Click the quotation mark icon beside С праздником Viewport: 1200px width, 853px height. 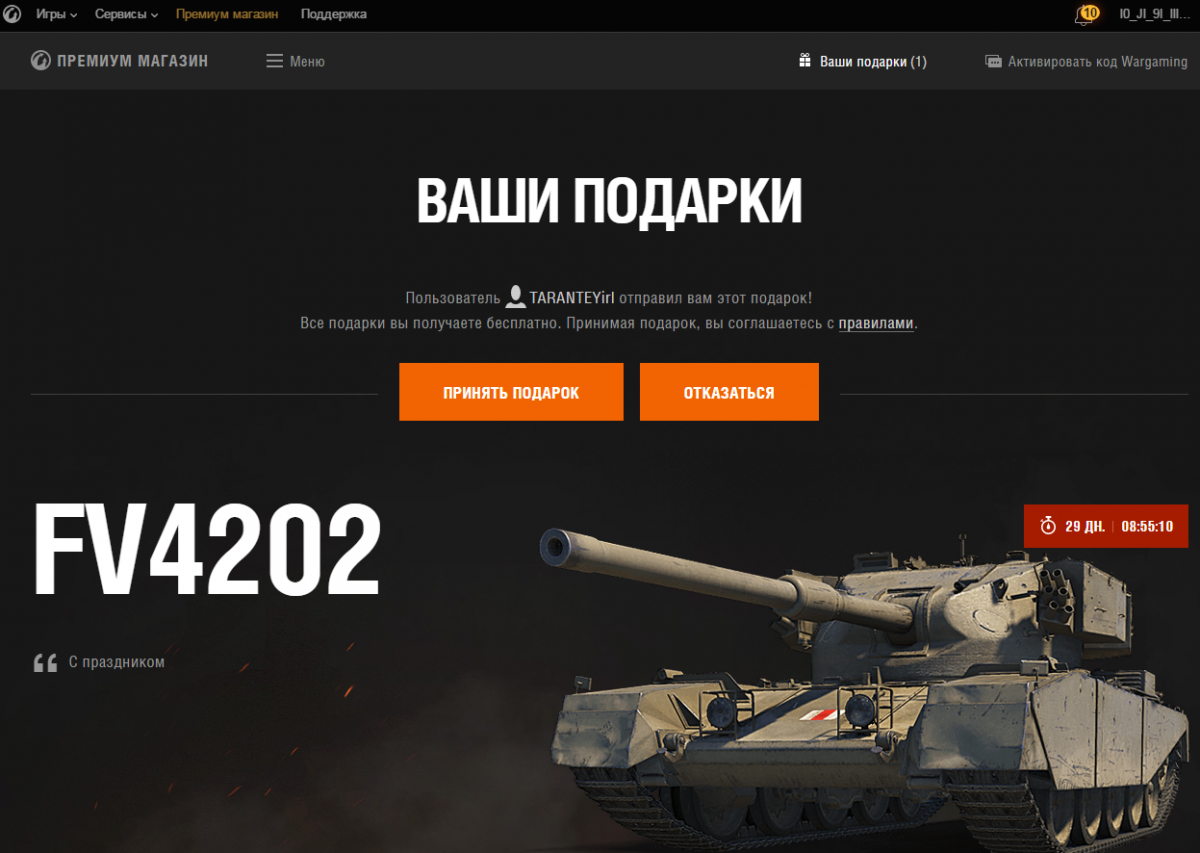[45, 662]
